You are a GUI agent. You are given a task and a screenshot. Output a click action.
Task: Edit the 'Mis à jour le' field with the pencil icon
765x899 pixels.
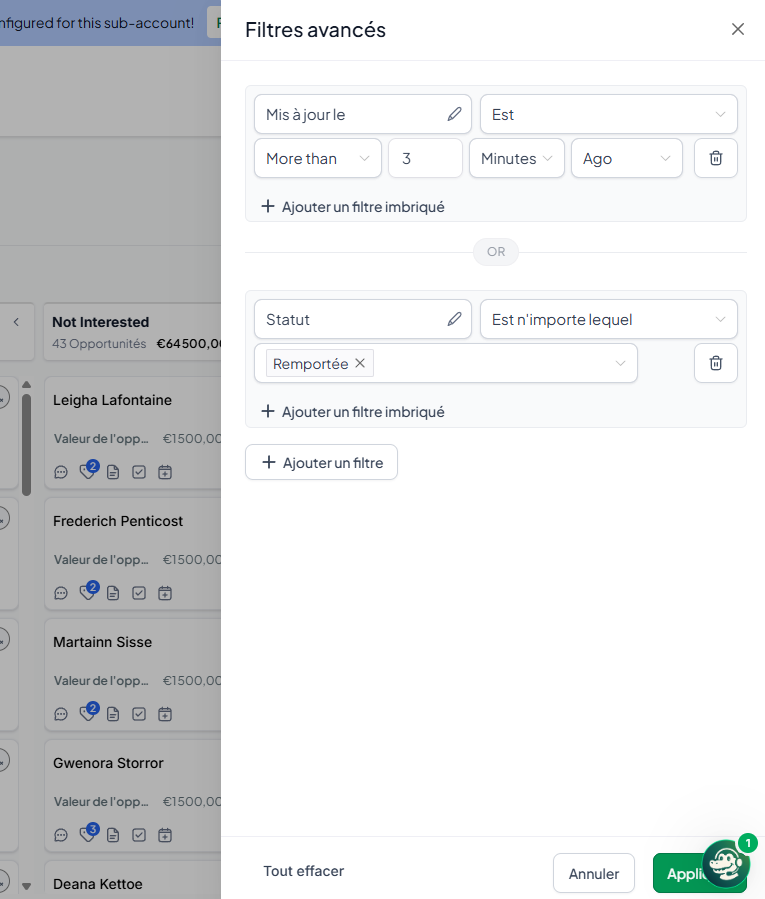pos(454,114)
